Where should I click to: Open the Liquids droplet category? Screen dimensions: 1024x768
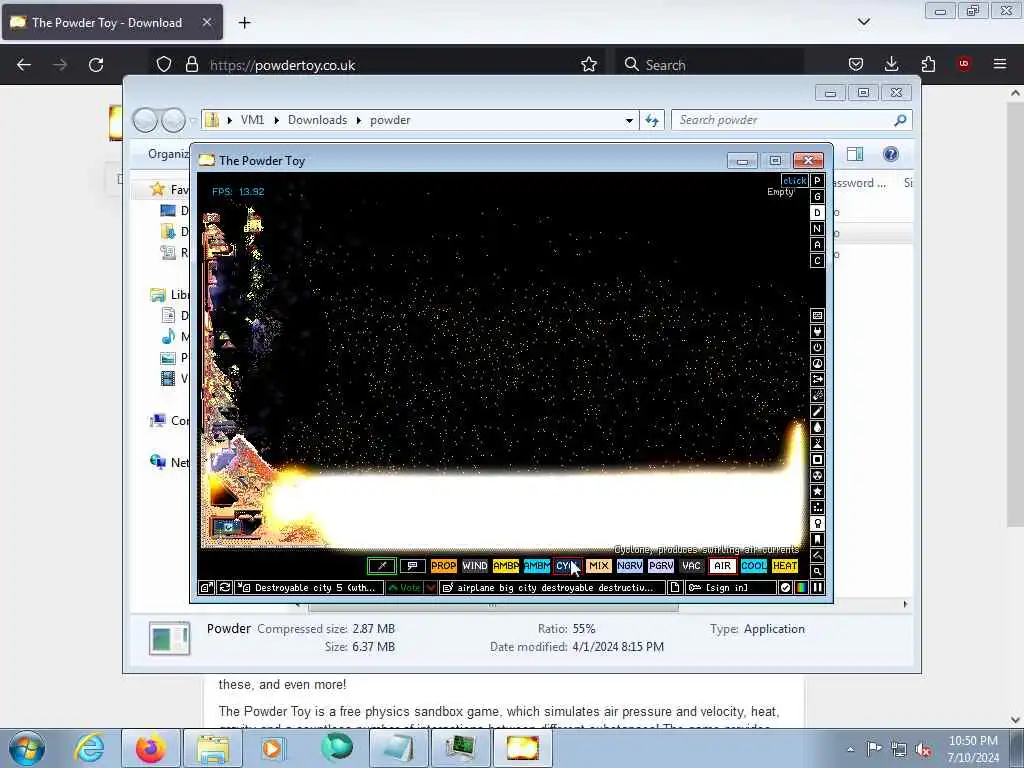[817, 428]
